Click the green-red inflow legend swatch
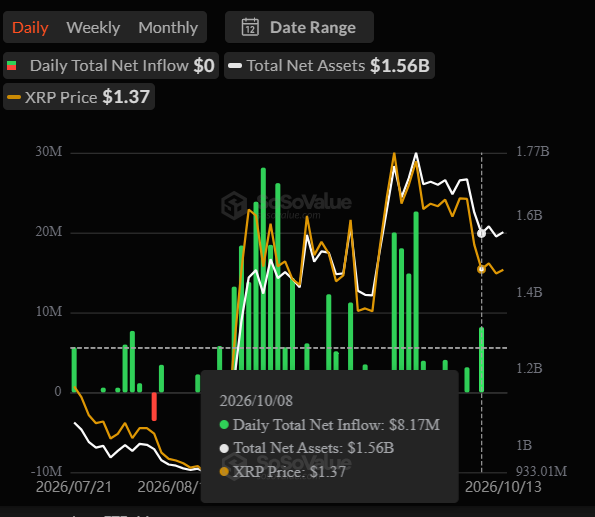The height and width of the screenshot is (517, 595). [12, 66]
